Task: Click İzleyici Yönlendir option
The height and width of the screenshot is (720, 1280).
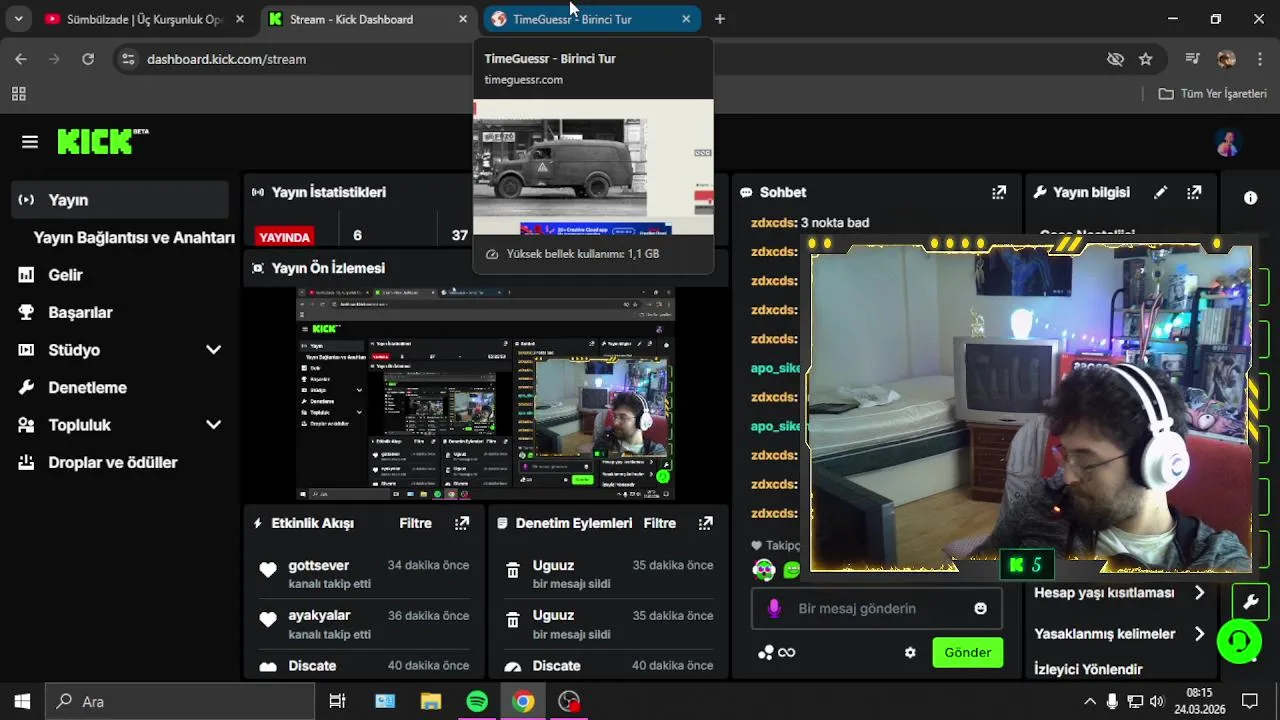Action: pyautogui.click(x=1088, y=669)
